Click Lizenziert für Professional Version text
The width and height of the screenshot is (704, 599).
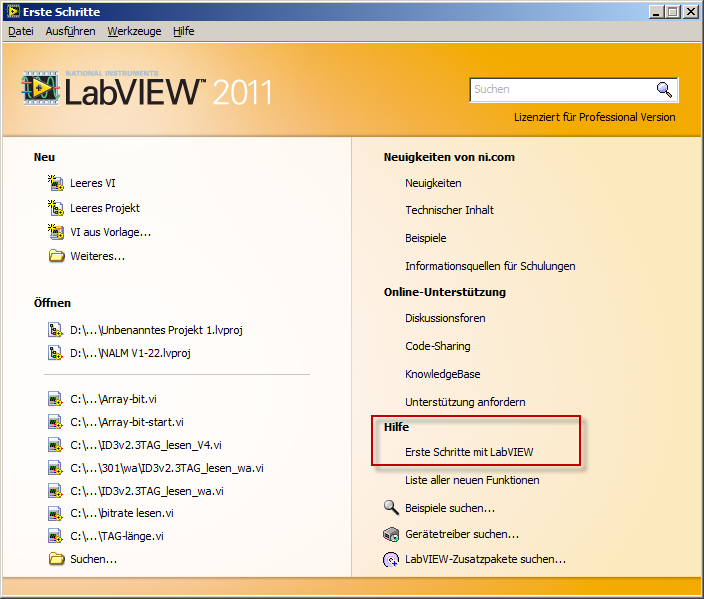[594, 117]
